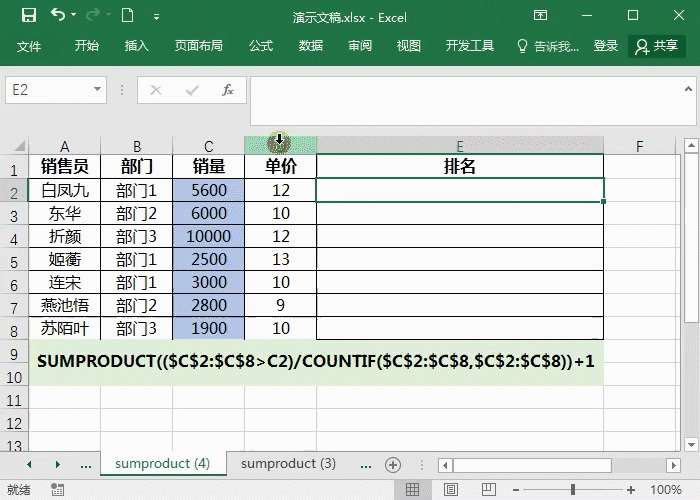700x500 pixels.
Task: Open the 公式 ribbon tab
Action: tap(261, 46)
